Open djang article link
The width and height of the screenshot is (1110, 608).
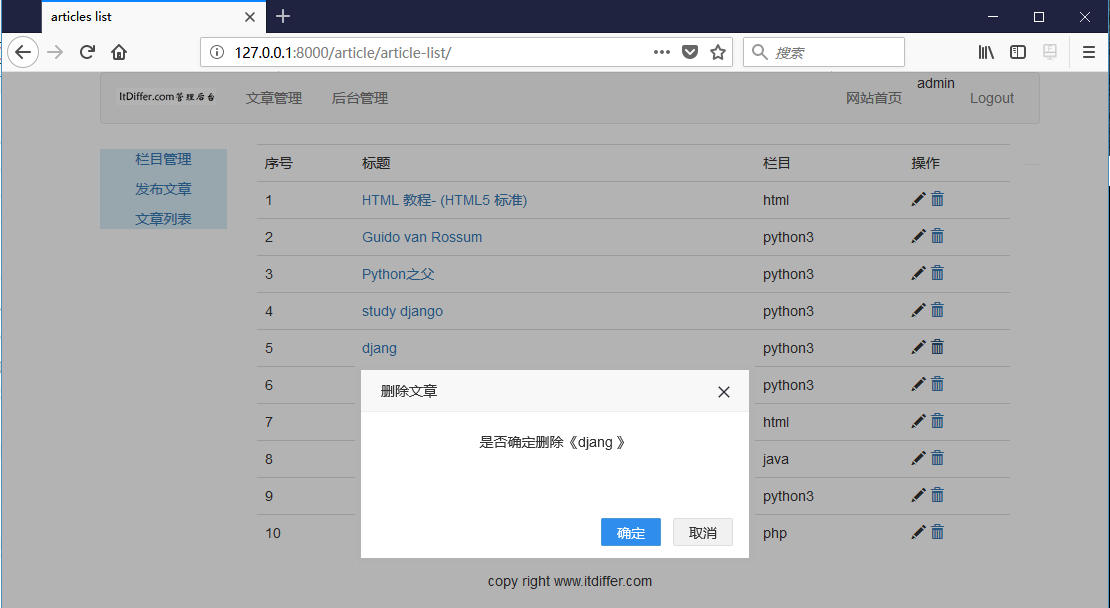click(379, 348)
